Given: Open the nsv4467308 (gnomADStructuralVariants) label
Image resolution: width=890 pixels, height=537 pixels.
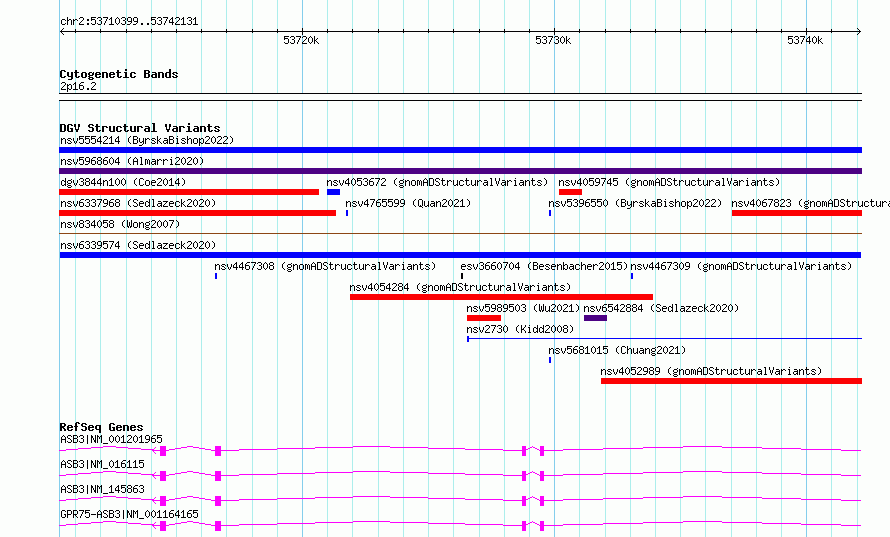Looking at the screenshot, I should click(325, 266).
